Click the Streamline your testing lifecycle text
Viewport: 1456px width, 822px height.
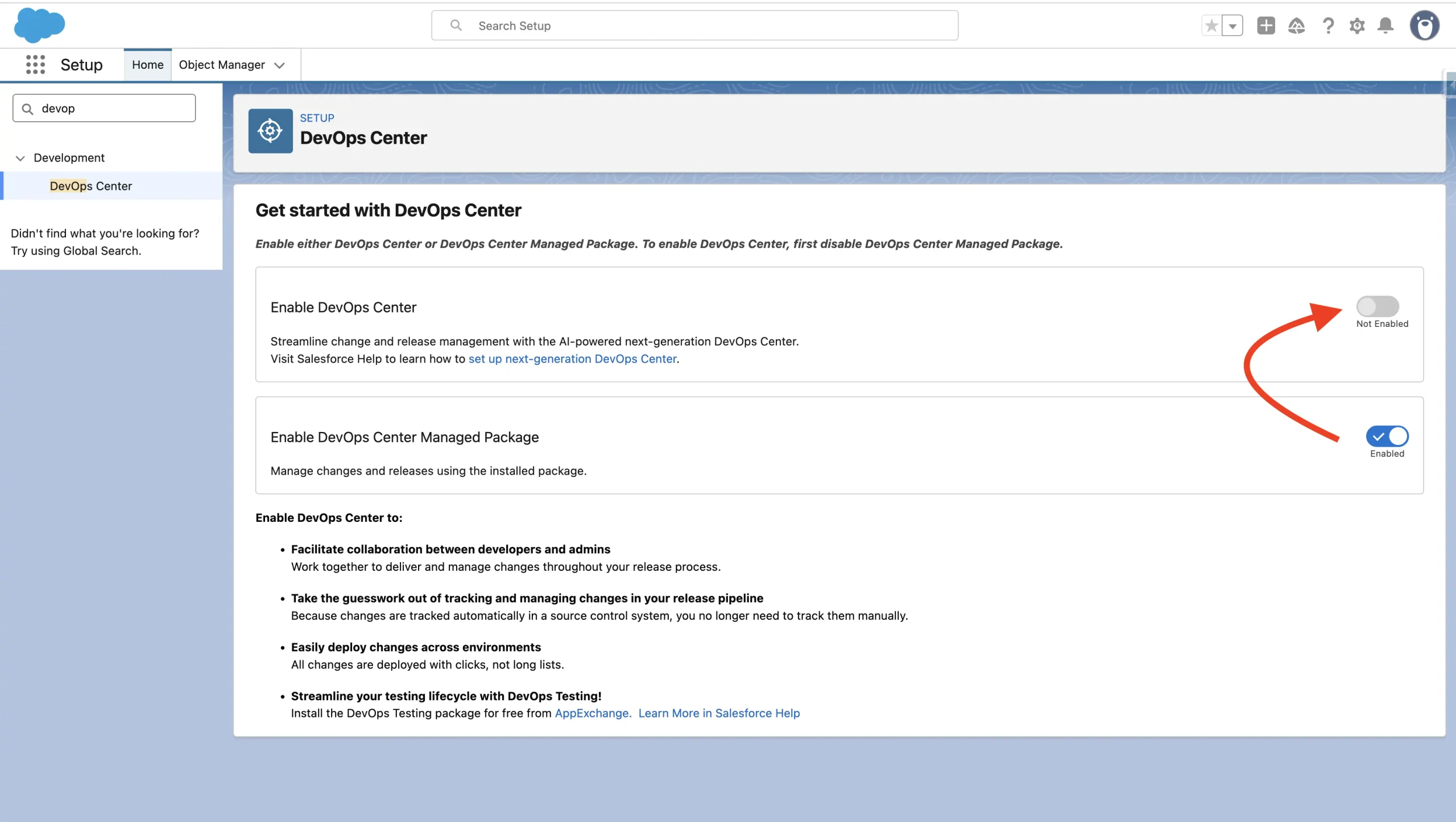tap(446, 696)
